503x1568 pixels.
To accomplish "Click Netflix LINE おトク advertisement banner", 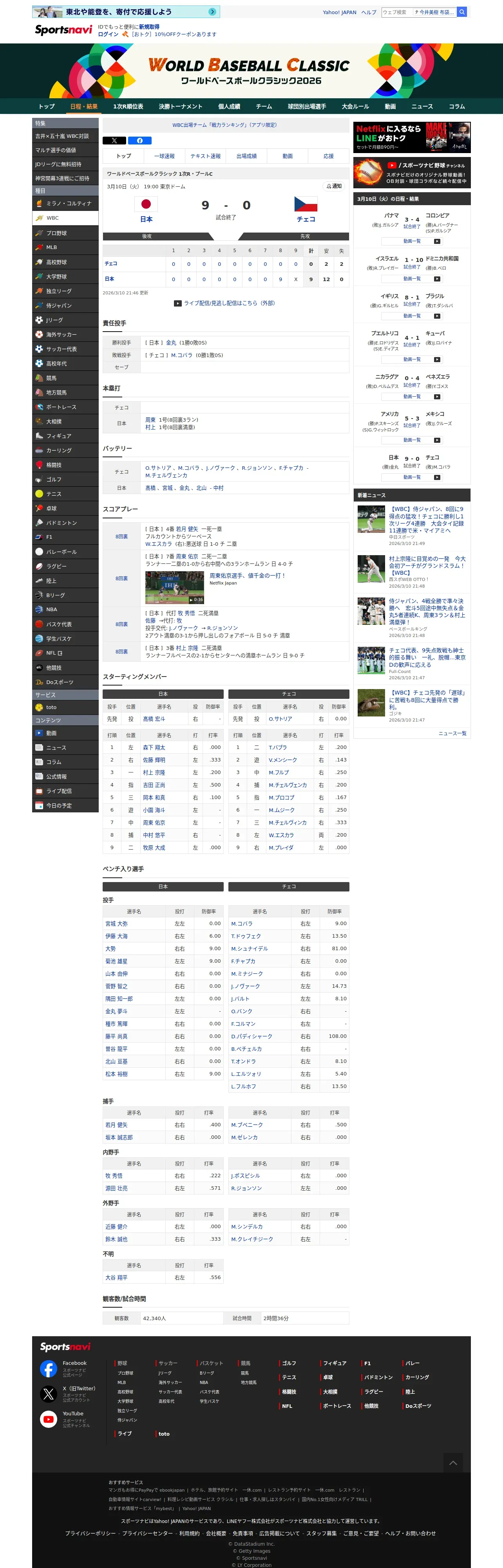I will 412,137.
